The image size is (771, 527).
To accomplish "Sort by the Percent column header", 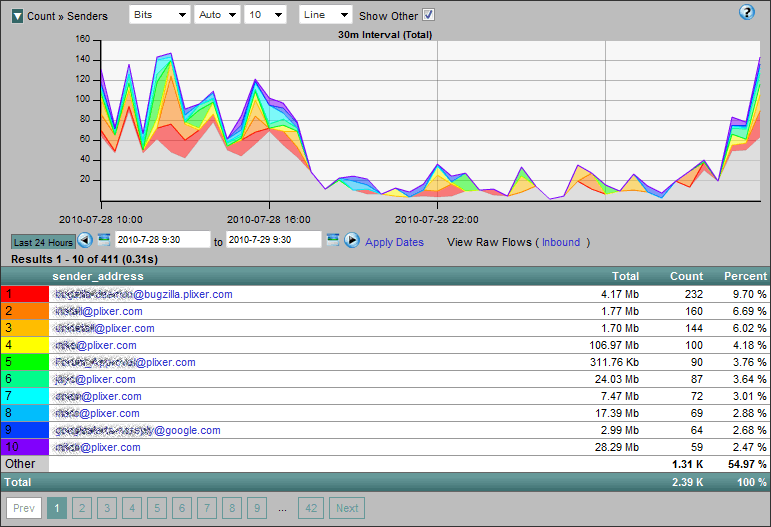I will (x=745, y=276).
